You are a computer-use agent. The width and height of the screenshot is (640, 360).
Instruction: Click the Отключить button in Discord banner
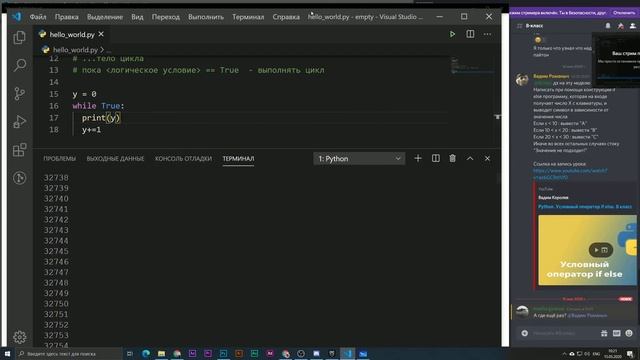(624, 13)
